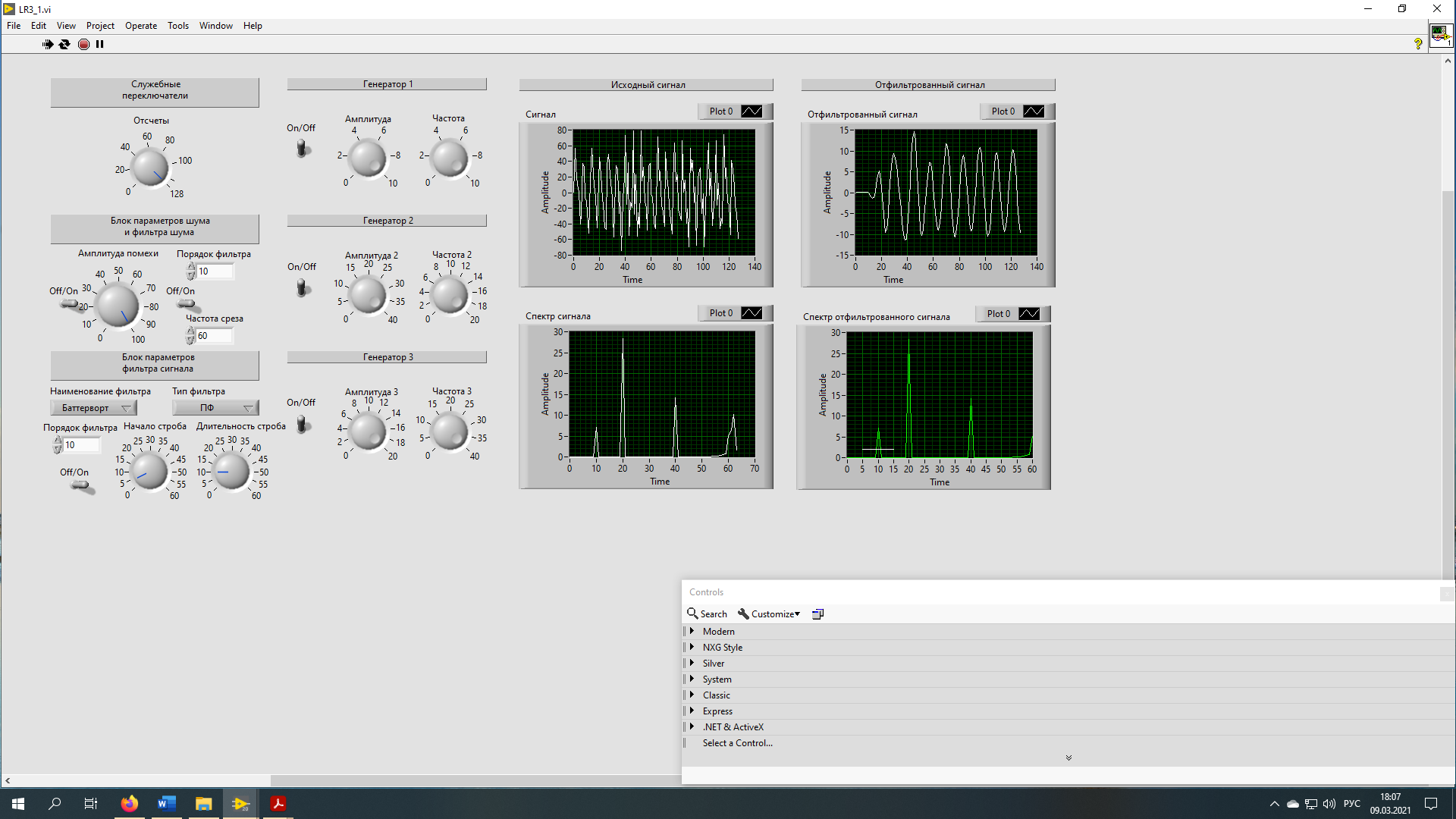Click Plot 0 line icon on Отфильтрованный сигнал graph
Screen dimensions: 1456x819
(1034, 111)
